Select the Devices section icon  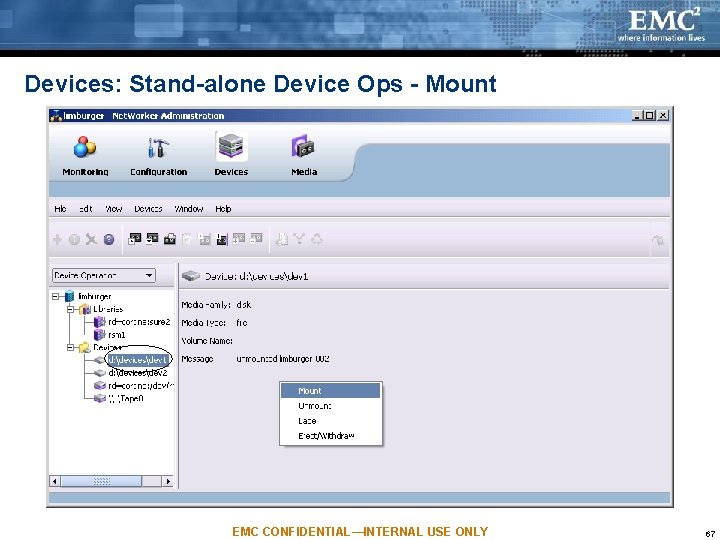point(231,146)
